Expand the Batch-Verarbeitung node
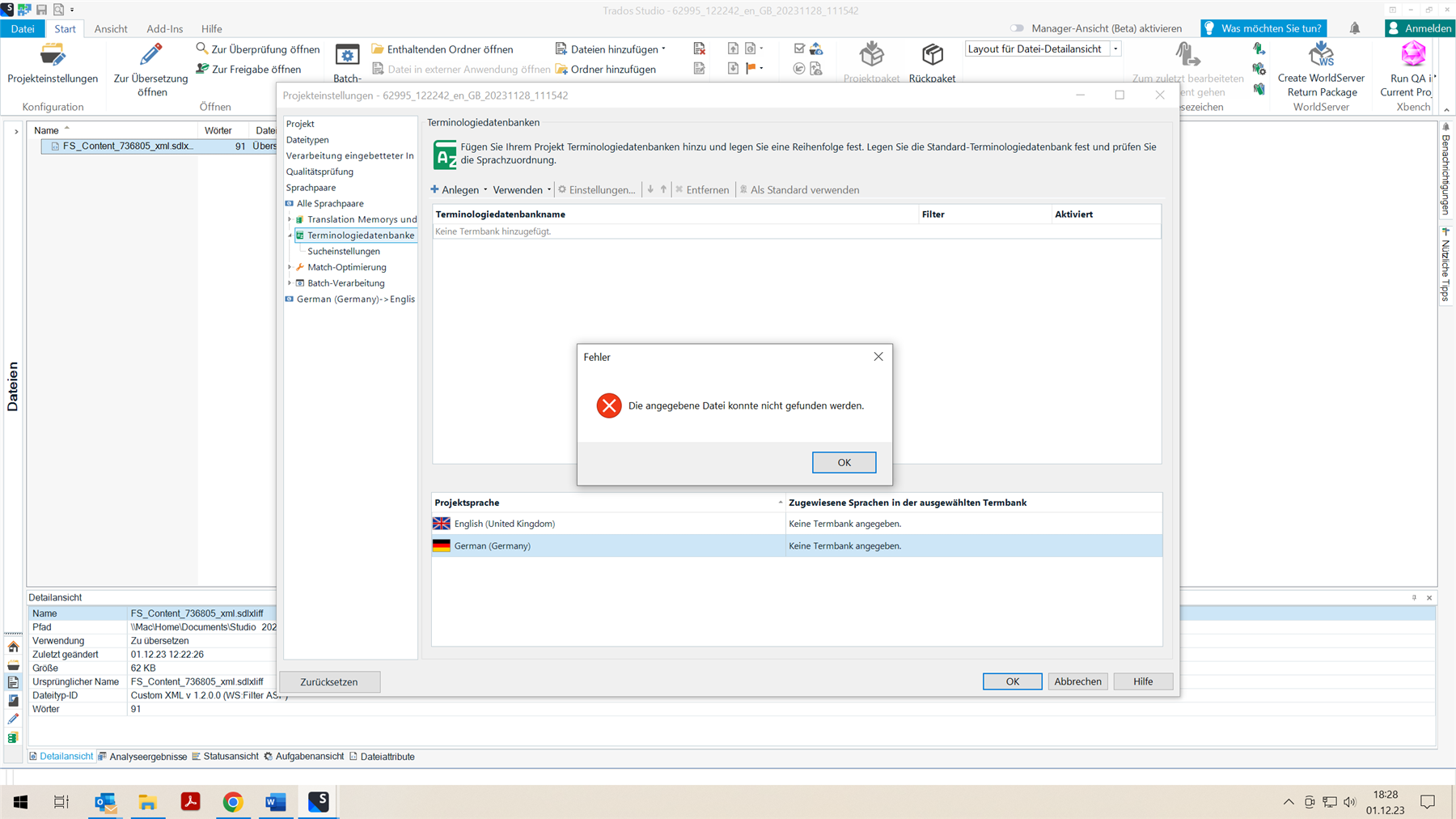 point(290,283)
